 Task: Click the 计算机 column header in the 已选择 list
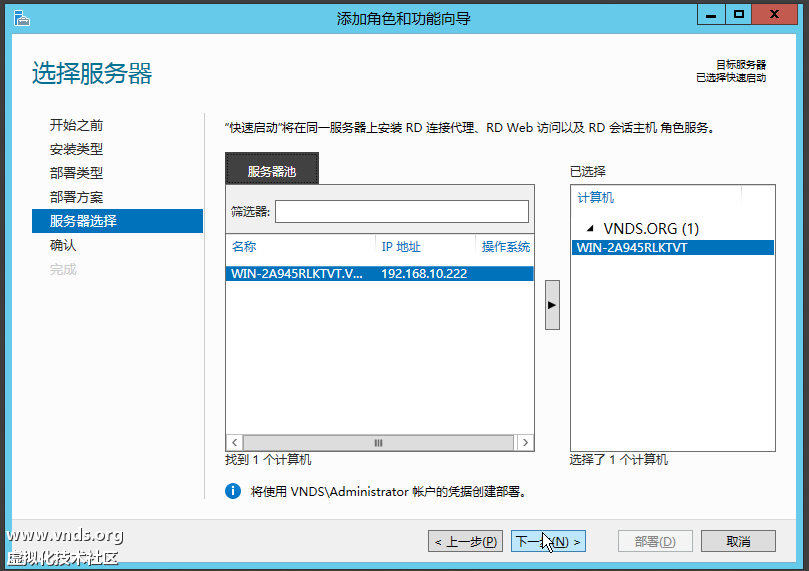(595, 198)
